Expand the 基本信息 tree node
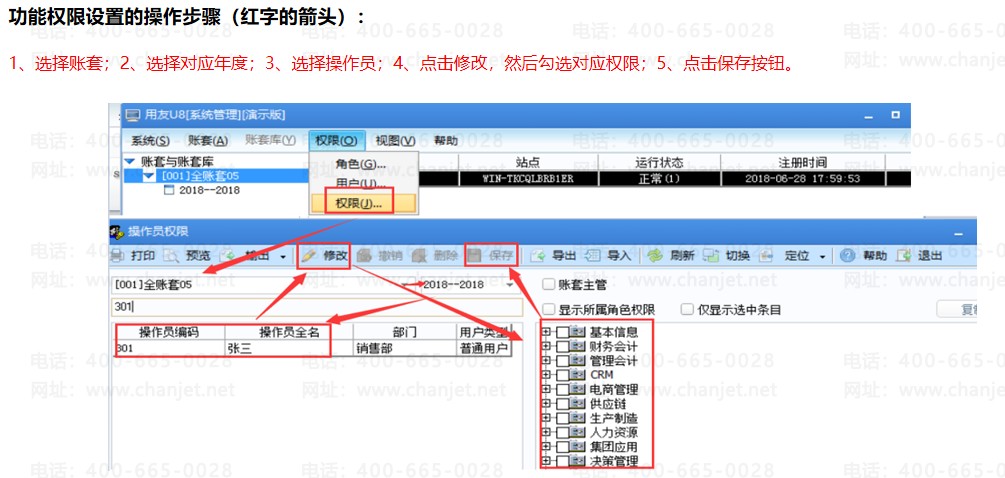 [546, 332]
